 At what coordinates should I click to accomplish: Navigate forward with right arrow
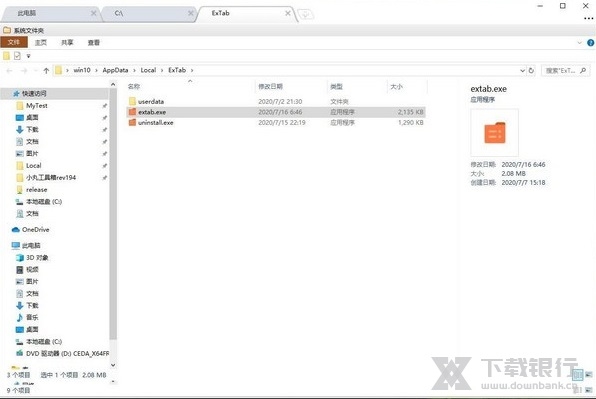pos(24,70)
